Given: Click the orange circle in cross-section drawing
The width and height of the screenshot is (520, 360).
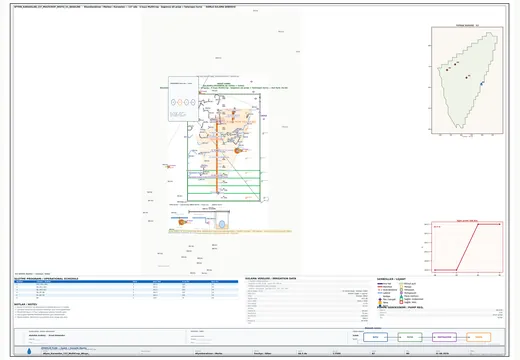Looking at the screenshot, I should (x=182, y=222).
